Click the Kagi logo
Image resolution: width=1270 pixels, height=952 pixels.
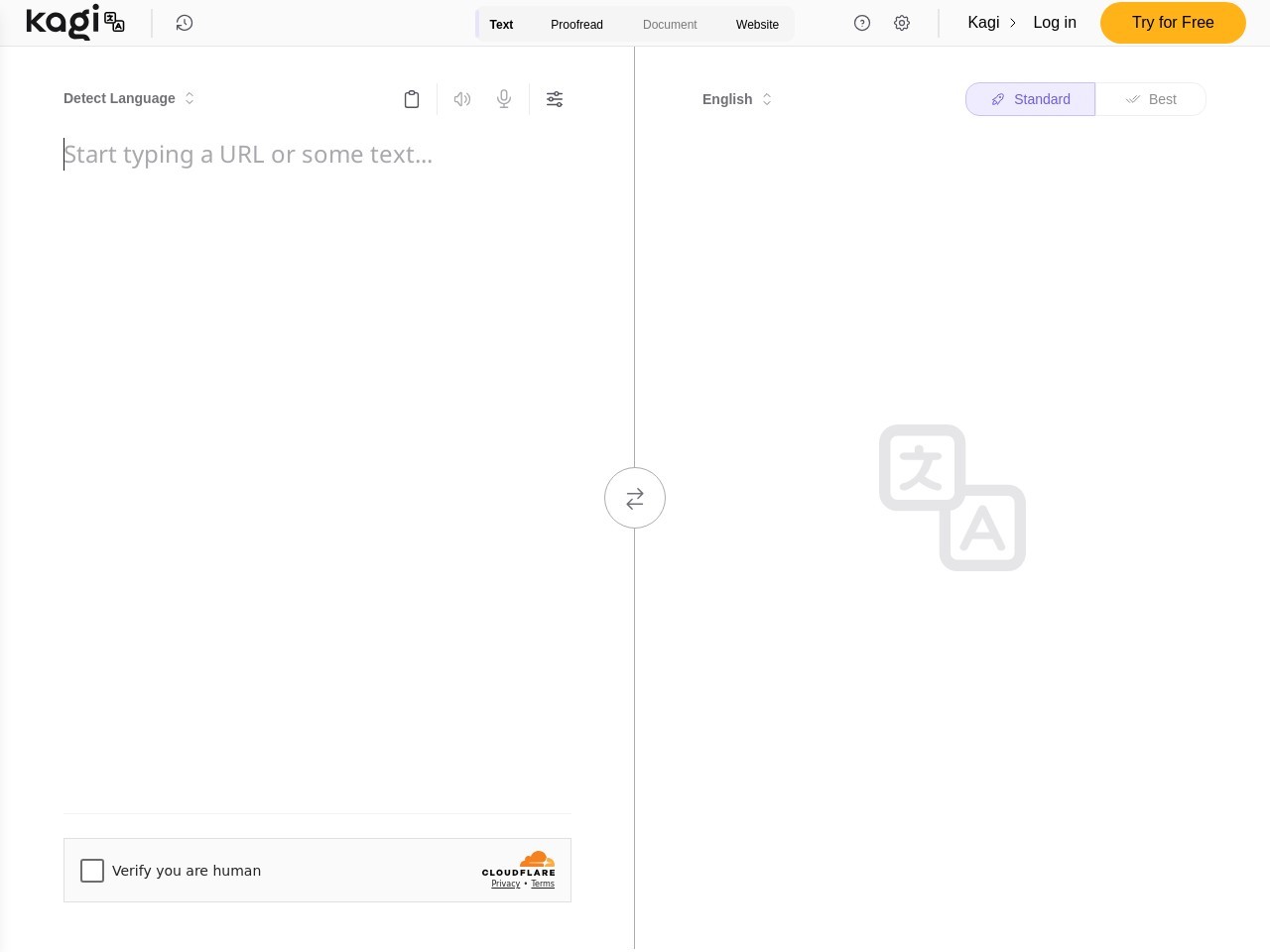(63, 22)
